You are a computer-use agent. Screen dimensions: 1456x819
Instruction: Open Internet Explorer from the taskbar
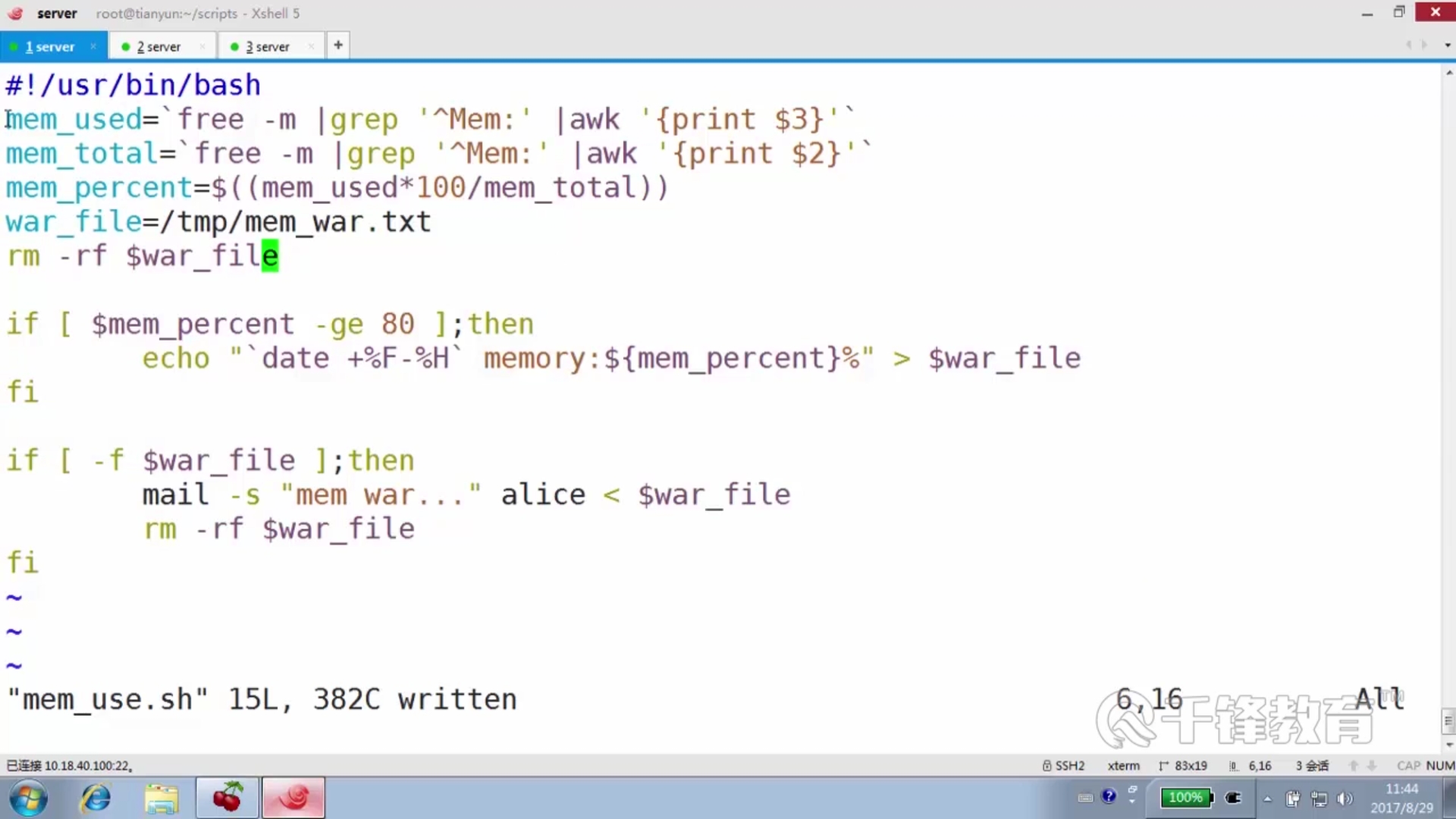tap(96, 798)
